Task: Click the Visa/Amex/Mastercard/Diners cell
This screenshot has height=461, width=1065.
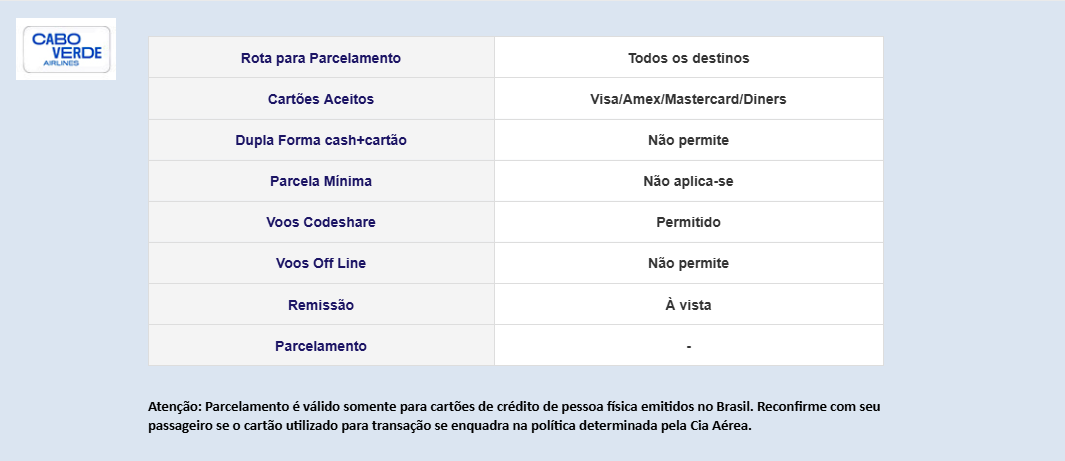Action: pos(689,99)
